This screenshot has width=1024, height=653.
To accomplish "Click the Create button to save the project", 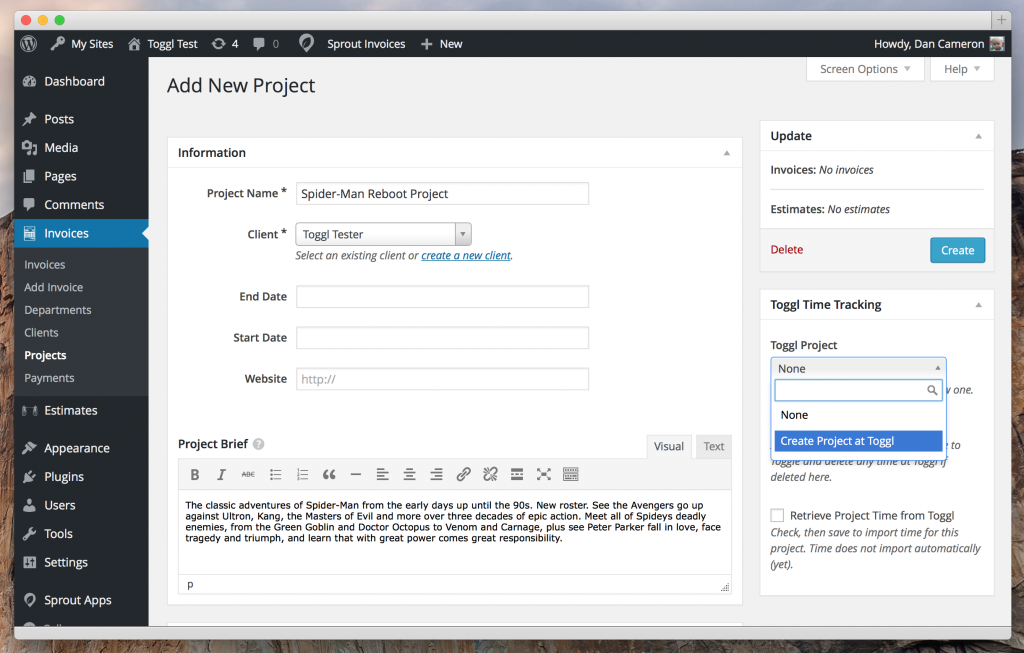I will pos(957,250).
